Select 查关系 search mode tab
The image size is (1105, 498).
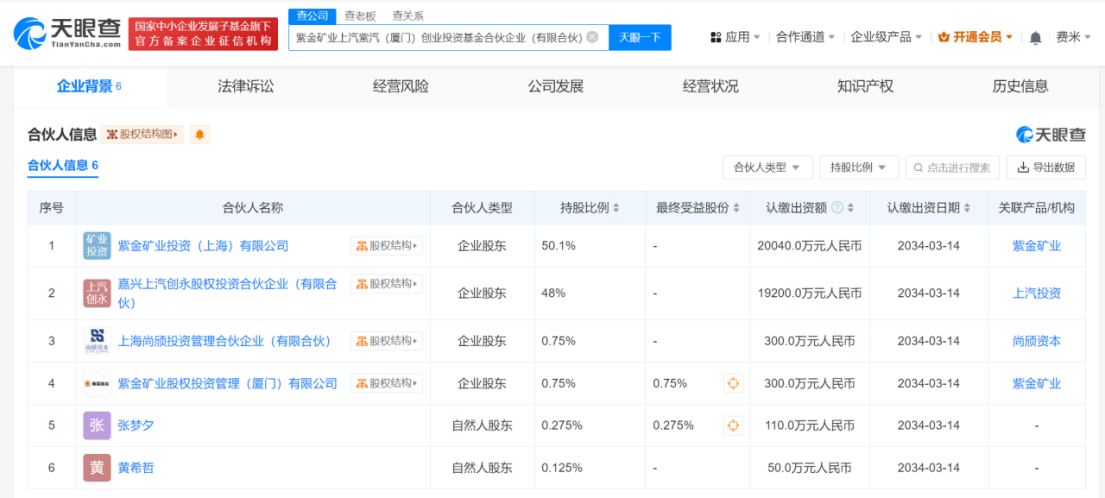point(408,15)
